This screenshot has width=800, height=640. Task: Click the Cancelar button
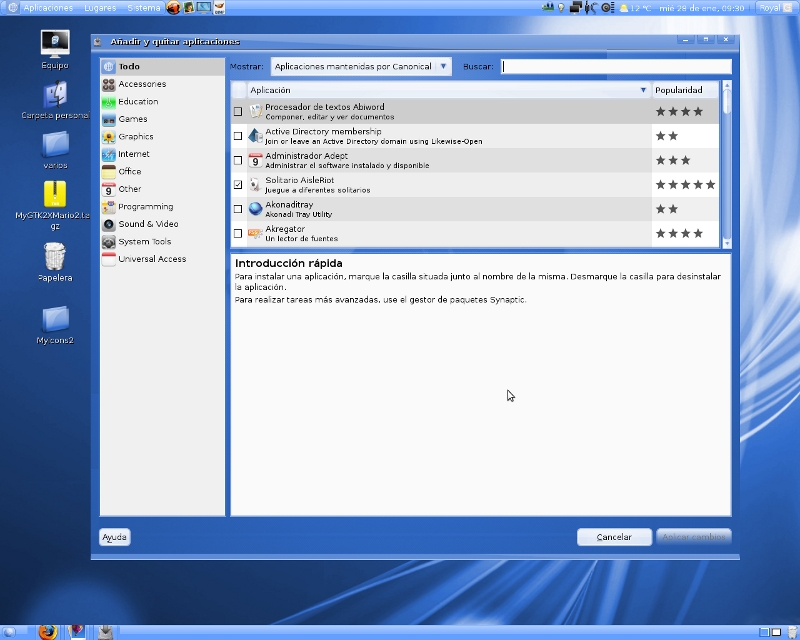point(614,537)
